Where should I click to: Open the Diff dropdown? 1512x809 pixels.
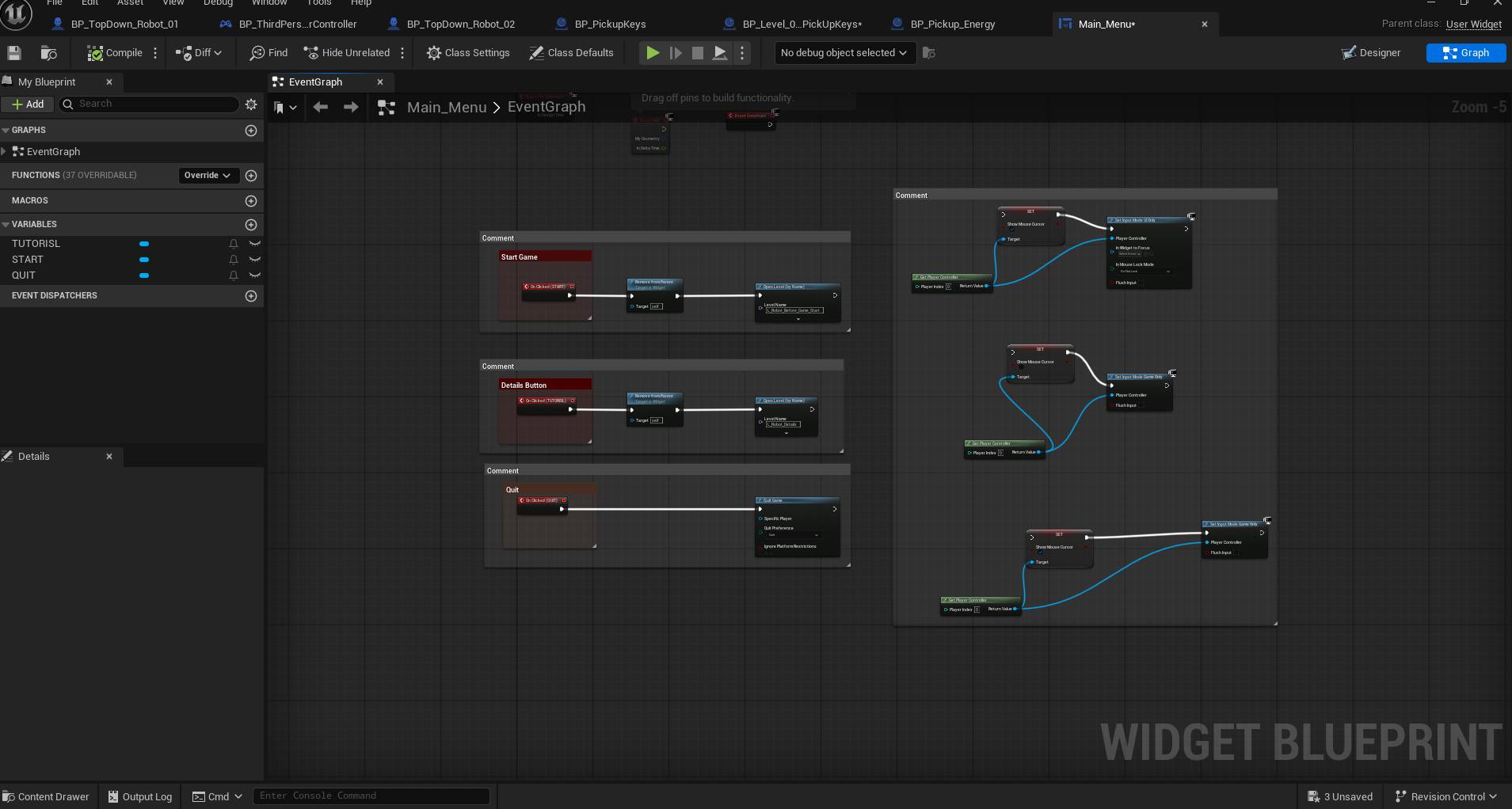tap(199, 53)
